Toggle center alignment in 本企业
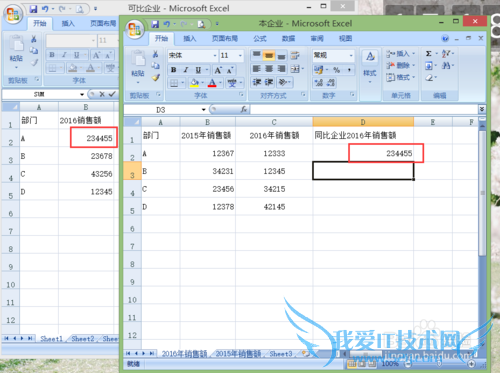The height and width of the screenshot is (373, 500). pyautogui.click(x=269, y=69)
